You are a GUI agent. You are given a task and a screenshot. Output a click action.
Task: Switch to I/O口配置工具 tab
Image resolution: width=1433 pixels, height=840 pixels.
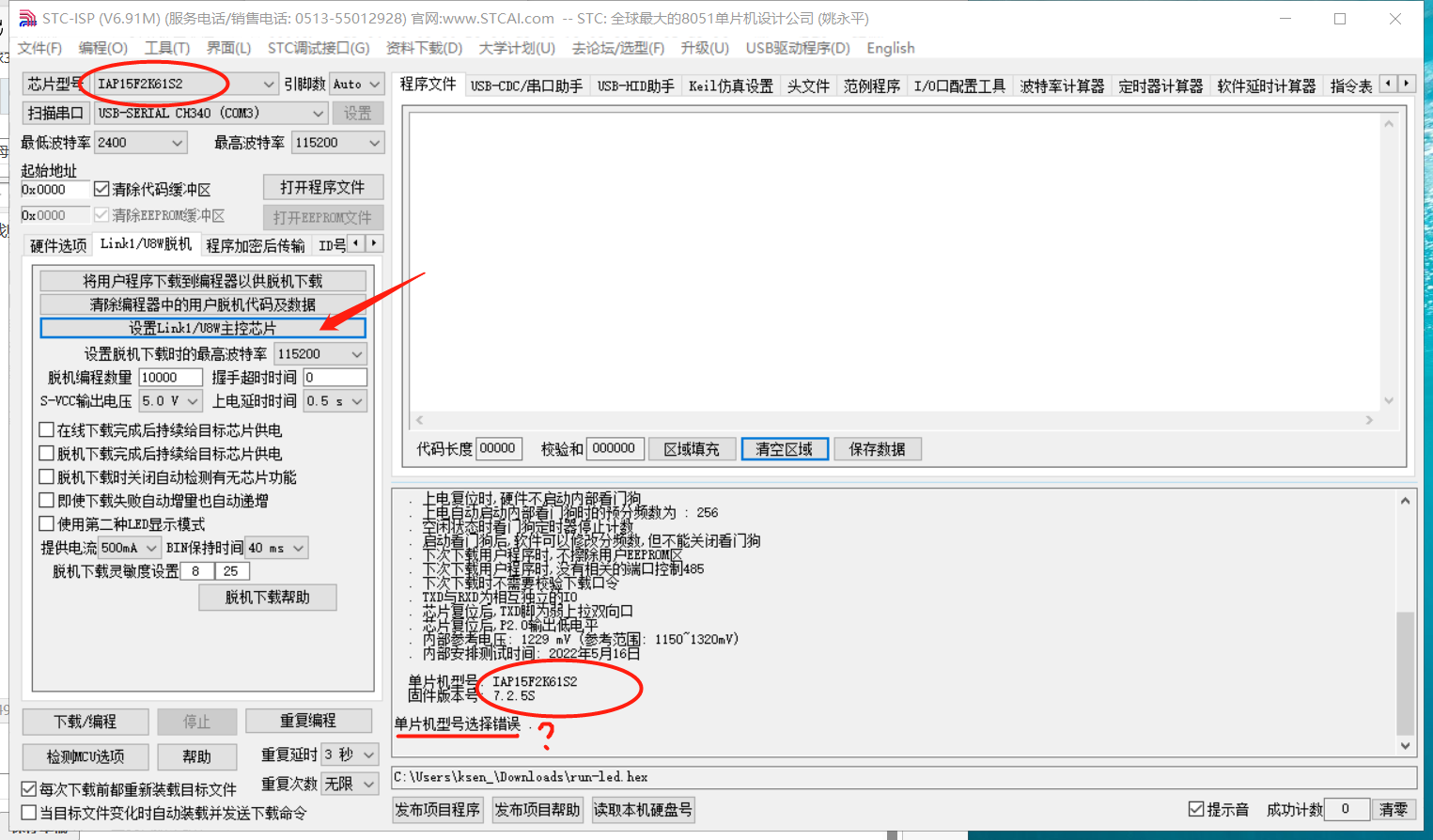pyautogui.click(x=959, y=86)
